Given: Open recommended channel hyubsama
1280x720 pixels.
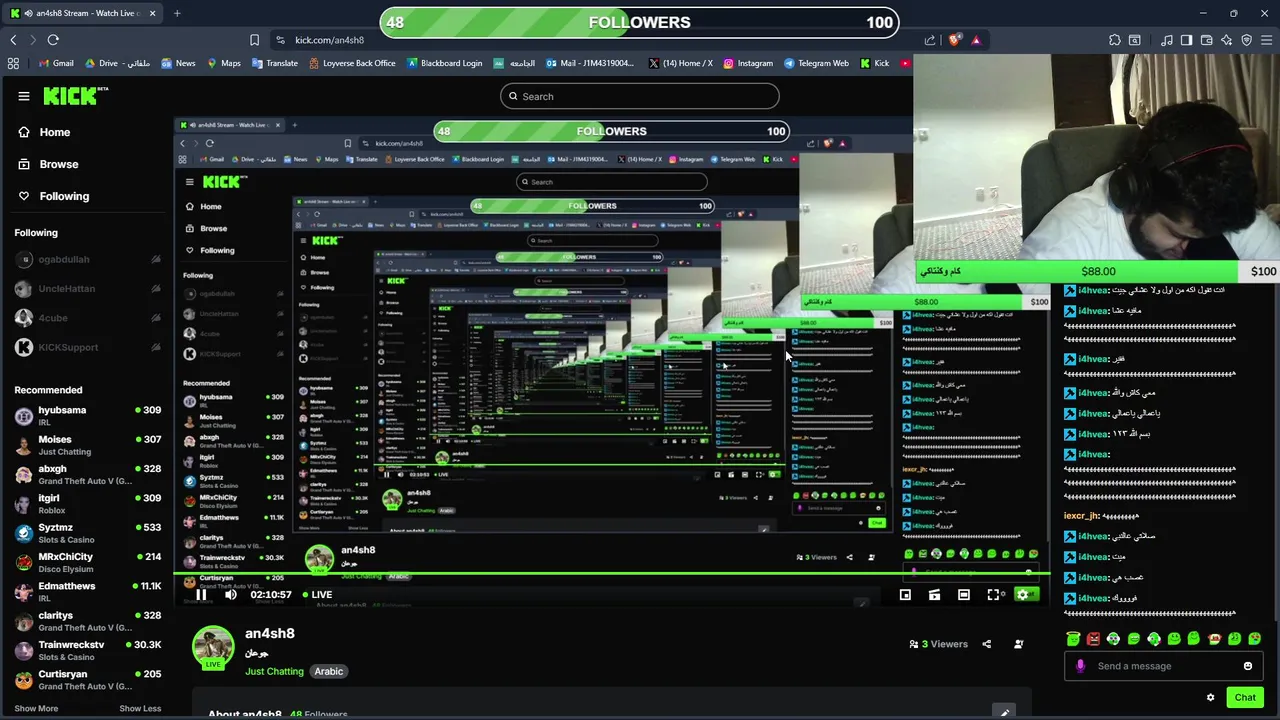Looking at the screenshot, I should [88, 415].
